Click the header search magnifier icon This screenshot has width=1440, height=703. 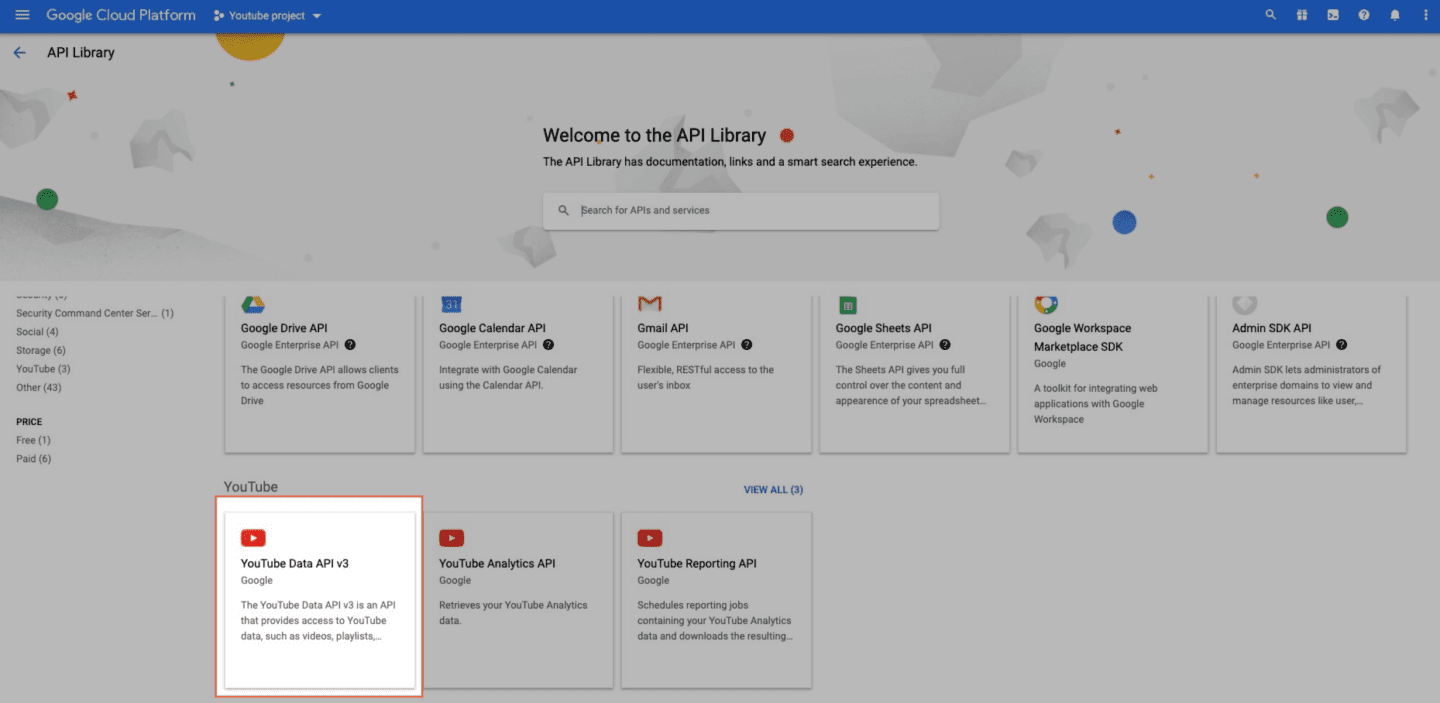(x=1271, y=15)
